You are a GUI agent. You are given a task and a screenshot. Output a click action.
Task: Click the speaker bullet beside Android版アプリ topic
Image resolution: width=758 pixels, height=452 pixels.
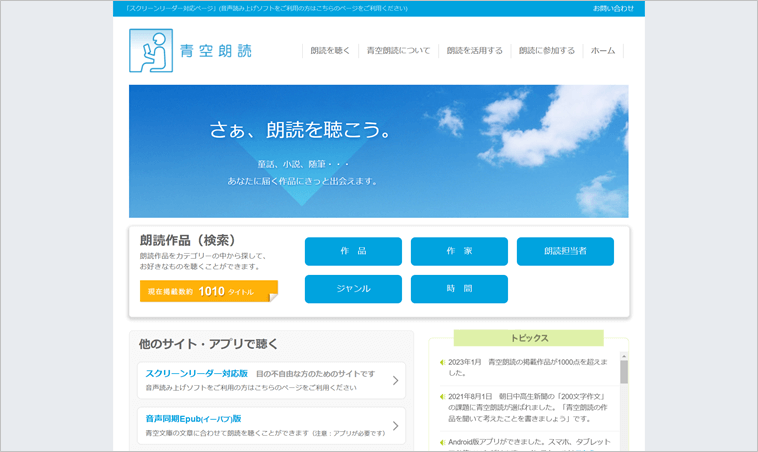[x=442, y=440]
